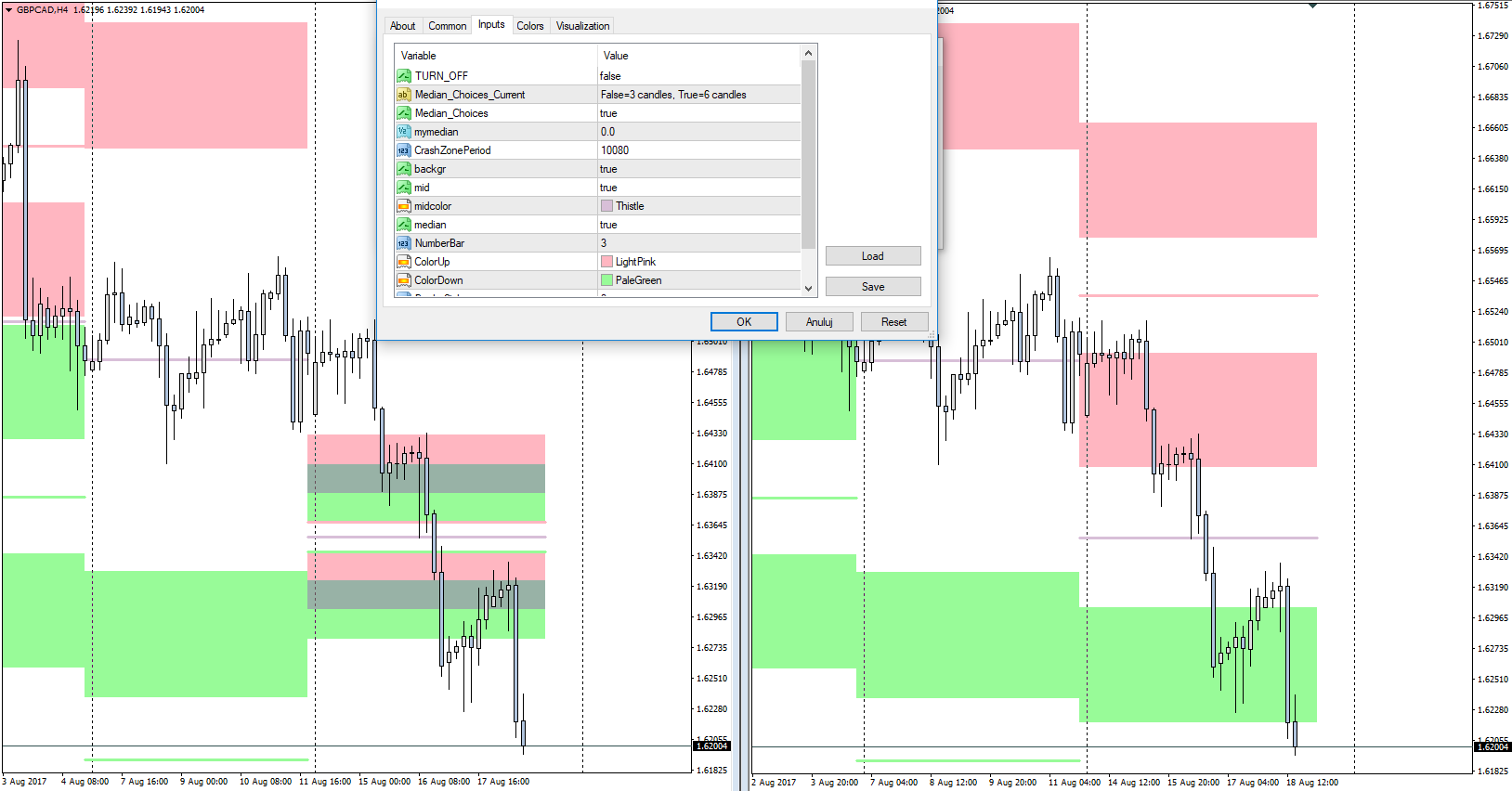Click the chart shift marker at top right
This screenshot has height=791, width=1512.
(1312, 6)
